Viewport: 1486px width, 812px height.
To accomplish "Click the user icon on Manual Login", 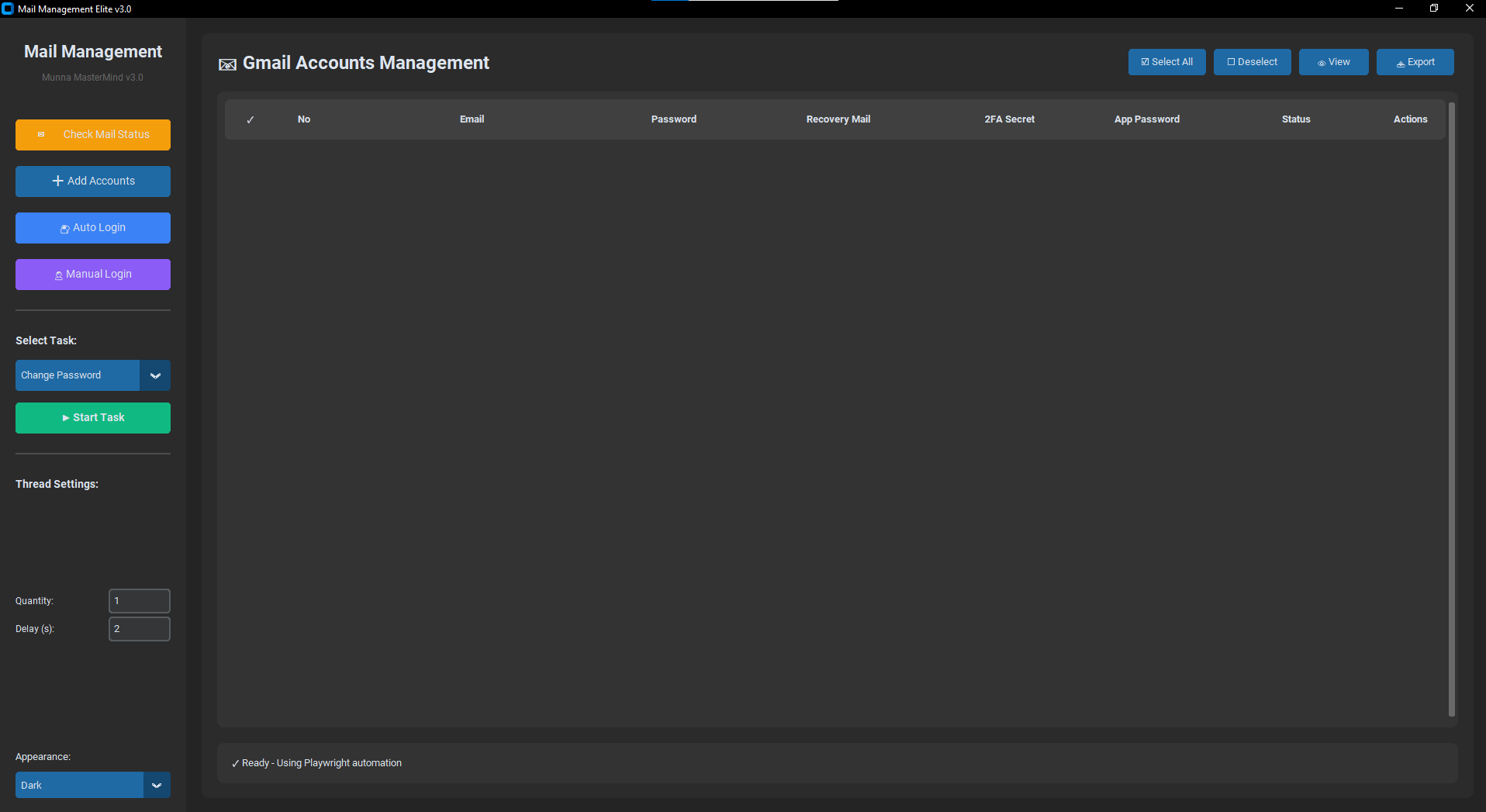I will [59, 275].
